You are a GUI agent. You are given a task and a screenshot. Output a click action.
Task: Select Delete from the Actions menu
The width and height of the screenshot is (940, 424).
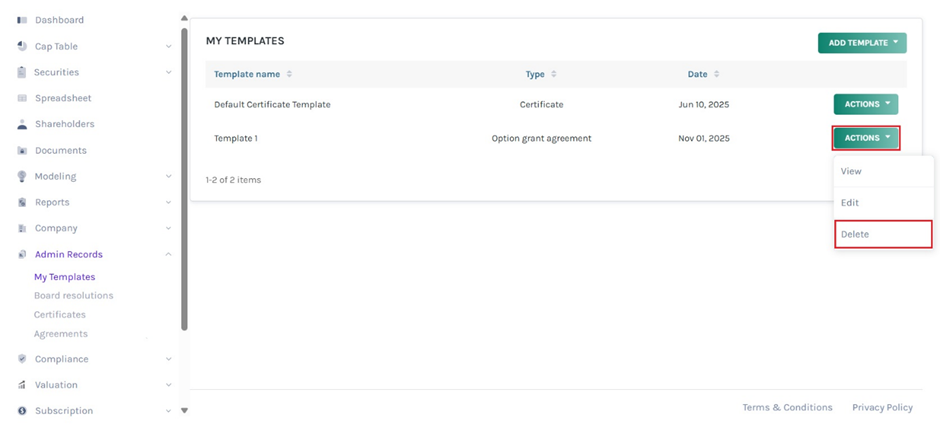click(882, 234)
